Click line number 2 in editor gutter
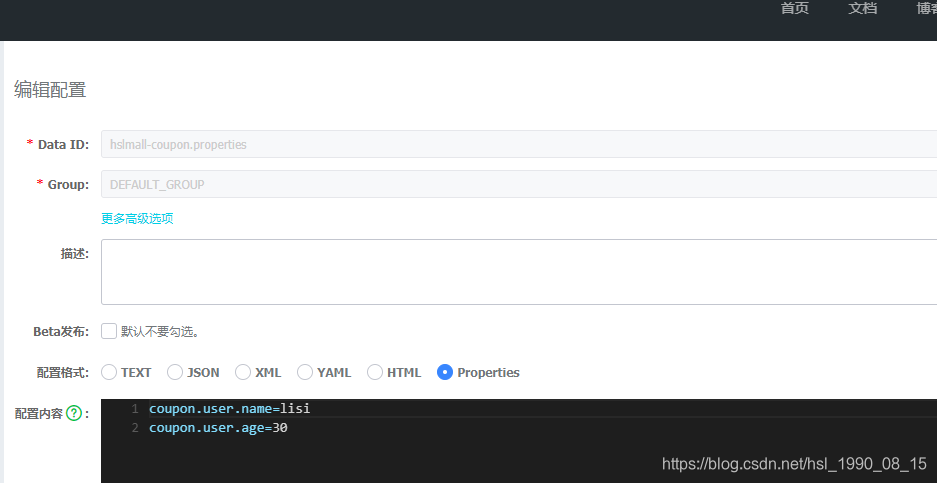Image resolution: width=937 pixels, height=483 pixels. coord(135,428)
